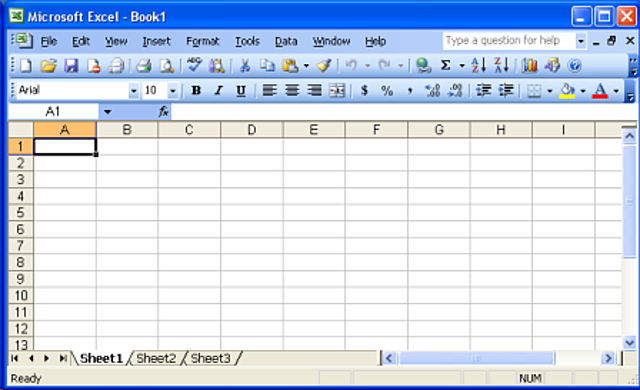Open Microsoft Excel Help question icon

[x=575, y=65]
